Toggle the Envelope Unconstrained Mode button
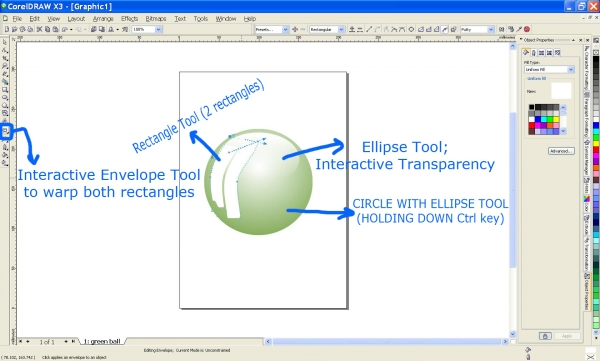 [444, 29]
